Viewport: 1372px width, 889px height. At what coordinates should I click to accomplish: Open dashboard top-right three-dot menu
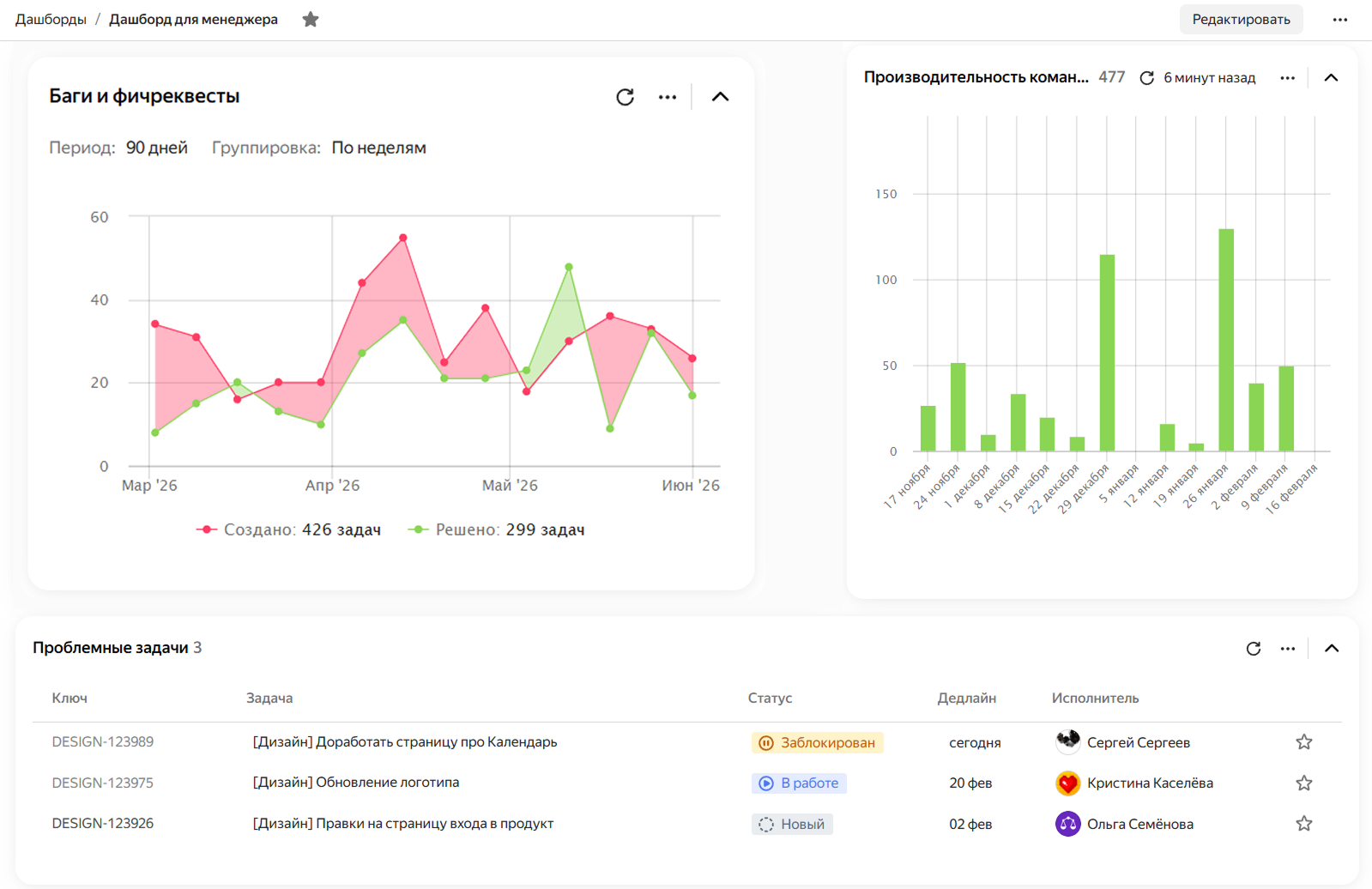1339,20
